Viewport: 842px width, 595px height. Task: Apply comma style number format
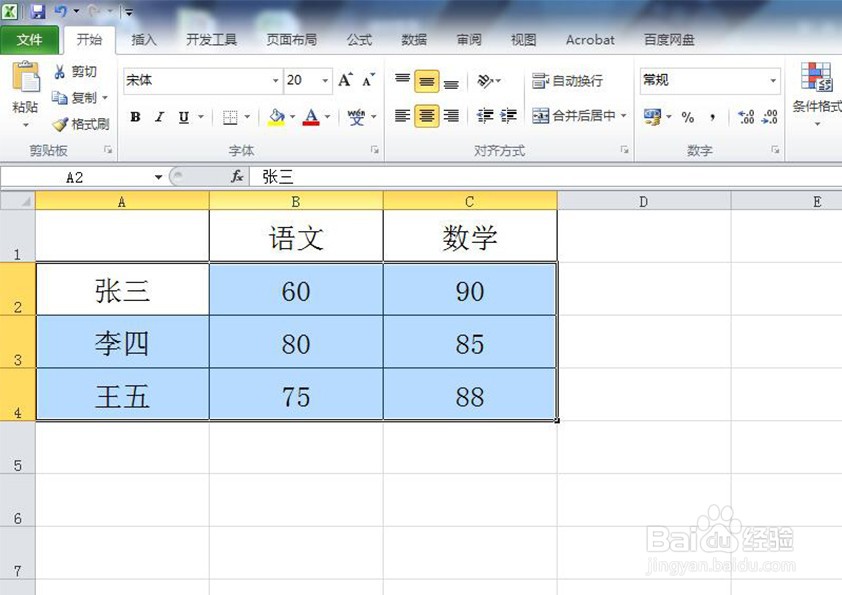click(x=713, y=117)
